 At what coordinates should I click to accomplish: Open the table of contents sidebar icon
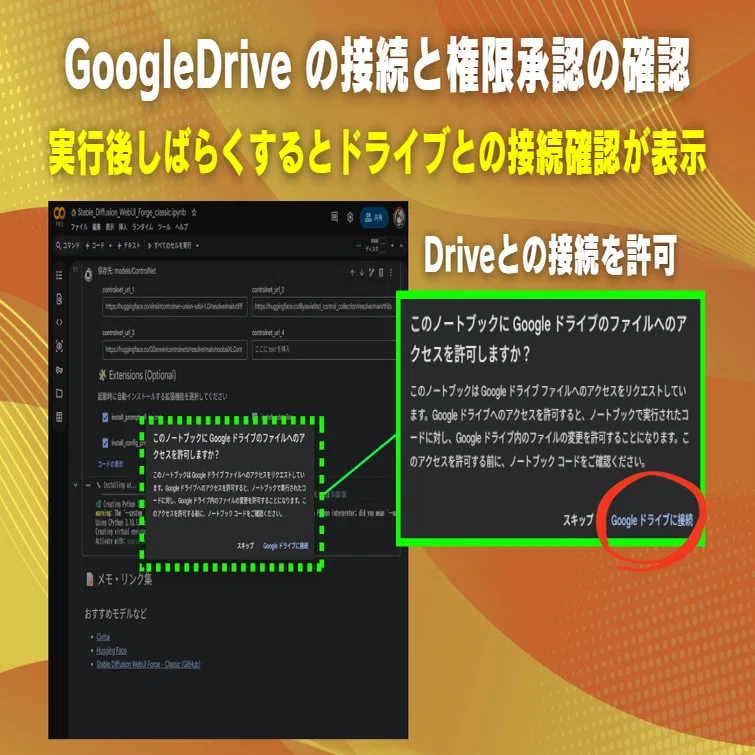pos(59,275)
